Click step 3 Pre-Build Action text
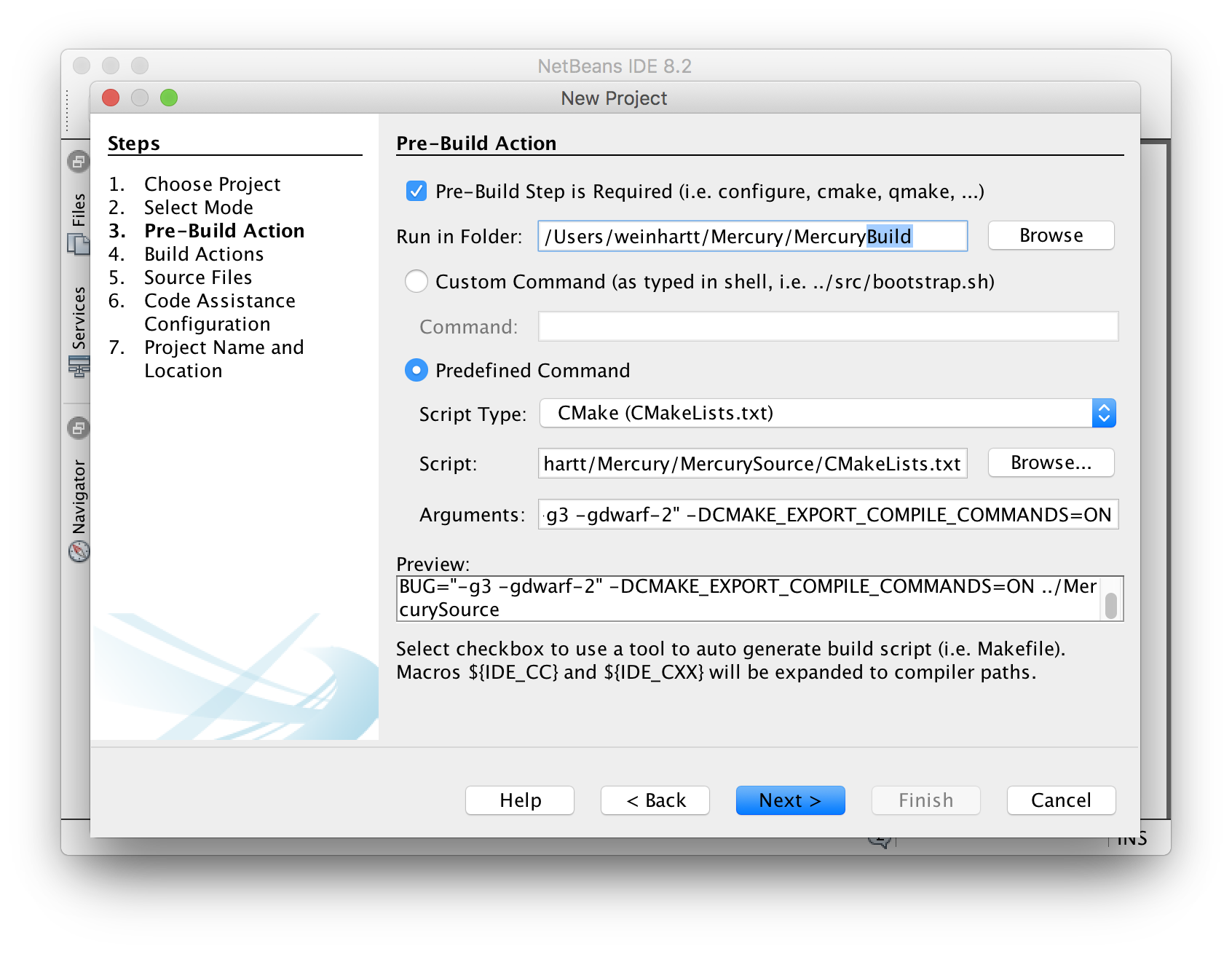The image size is (1232, 954). (x=224, y=231)
